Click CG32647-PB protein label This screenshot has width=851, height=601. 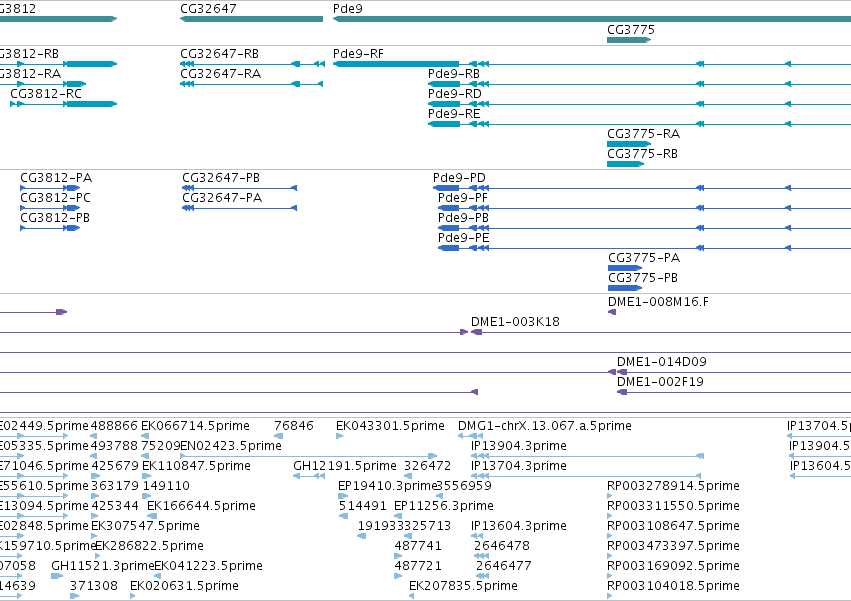(221, 178)
